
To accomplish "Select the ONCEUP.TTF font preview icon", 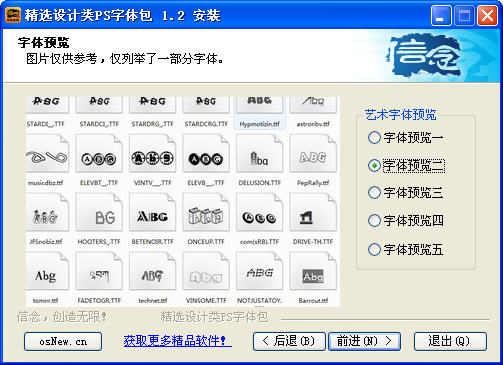I will 206,212.
